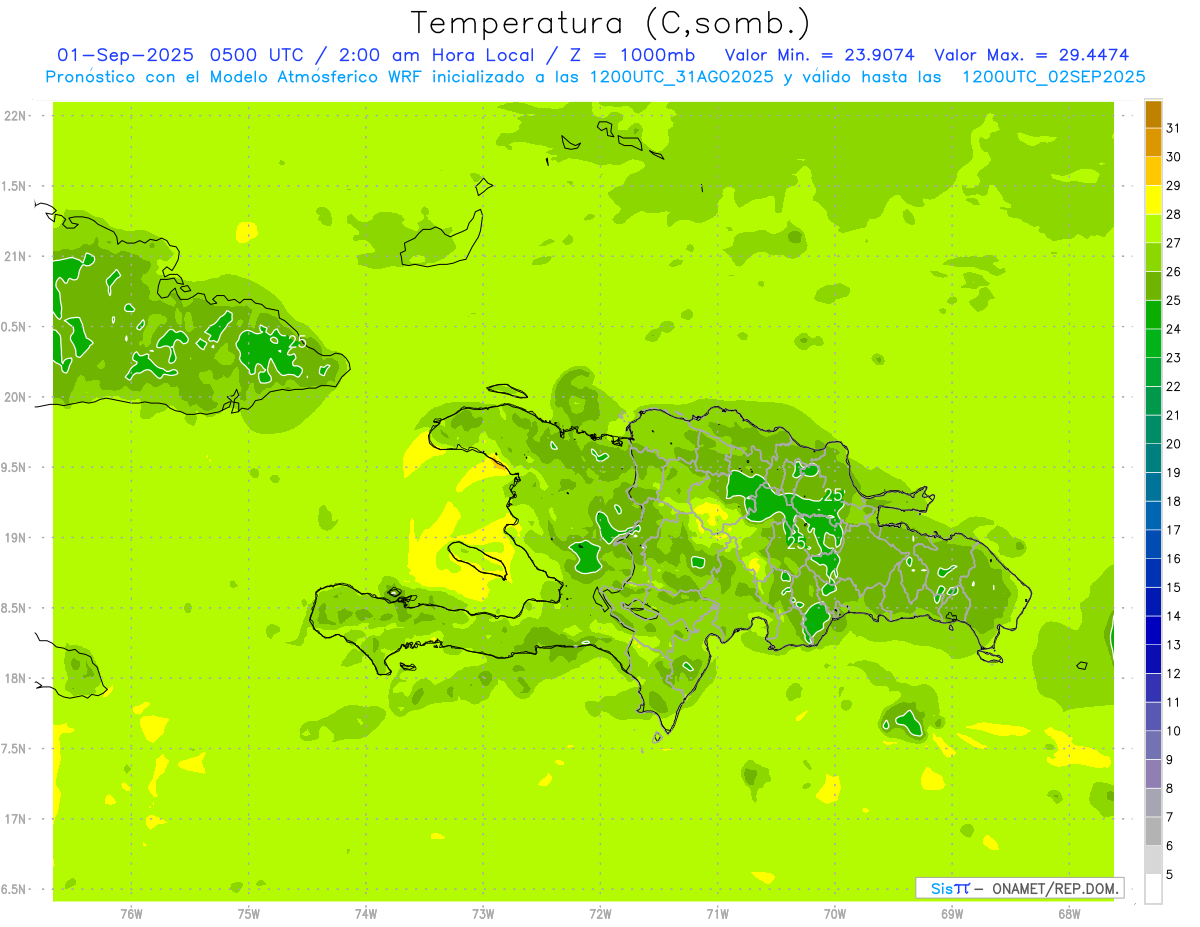Screen dimensions: 1200x927
Task: Click the legend color band between 24 and 25
Action: pyautogui.click(x=1153, y=314)
